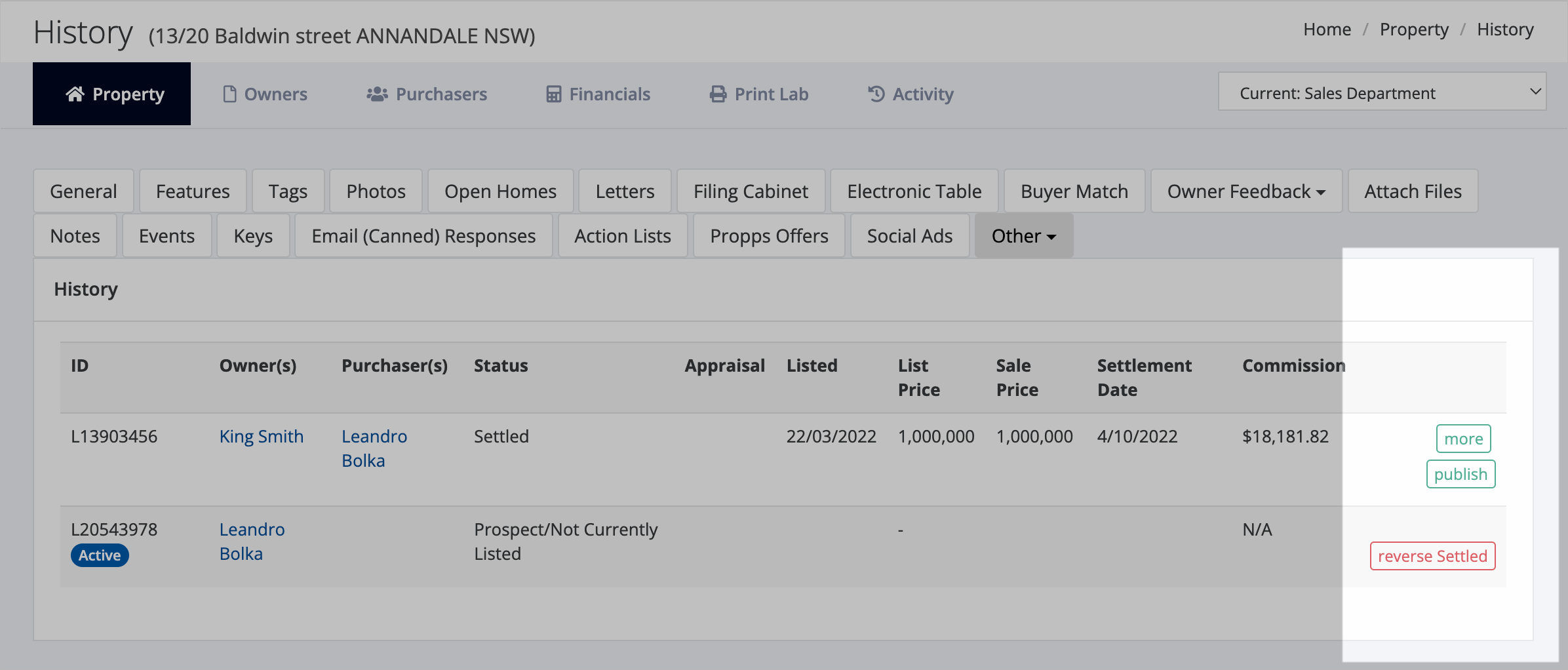Click the Prospect/Not Currently Listed status

[x=566, y=542]
